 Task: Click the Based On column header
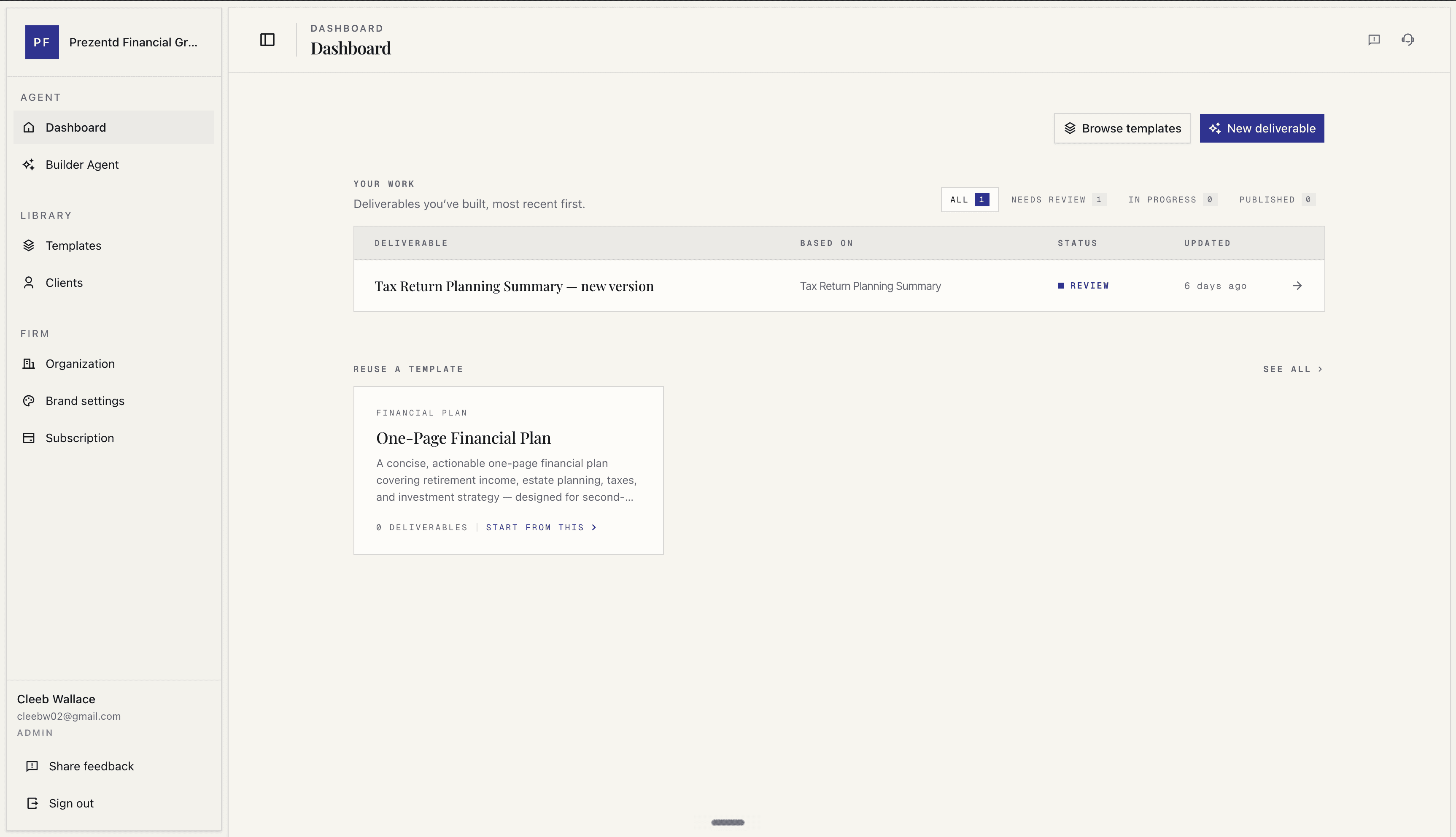[826, 243]
